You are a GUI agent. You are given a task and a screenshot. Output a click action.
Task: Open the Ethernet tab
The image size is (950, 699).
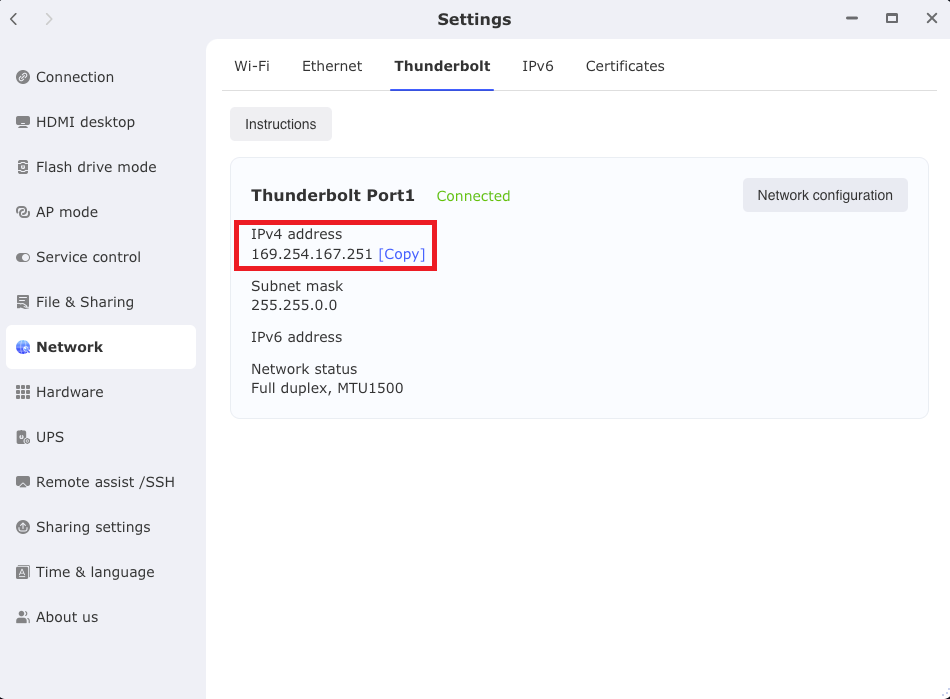332,66
